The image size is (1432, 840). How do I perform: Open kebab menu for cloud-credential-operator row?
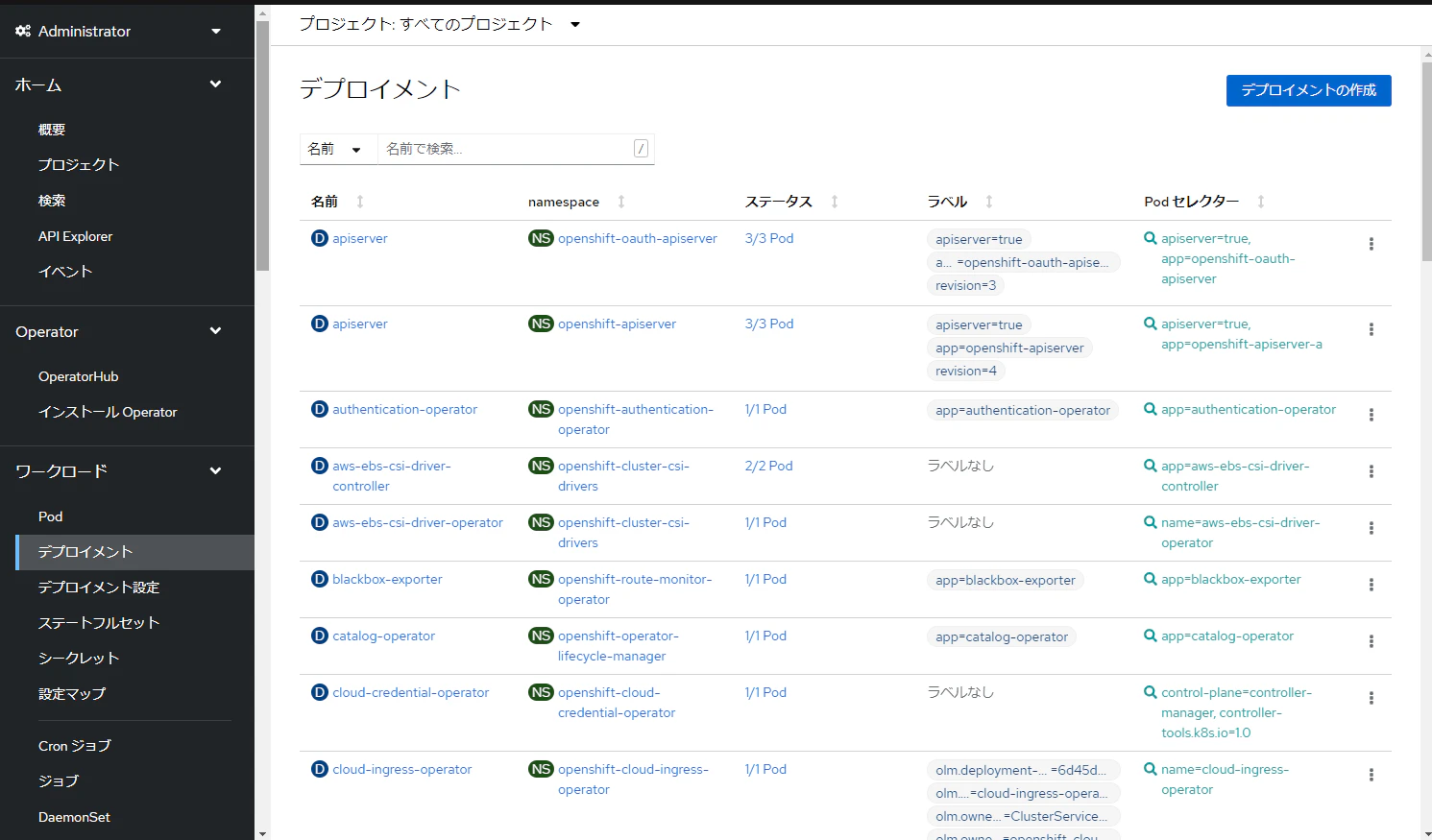[1371, 698]
